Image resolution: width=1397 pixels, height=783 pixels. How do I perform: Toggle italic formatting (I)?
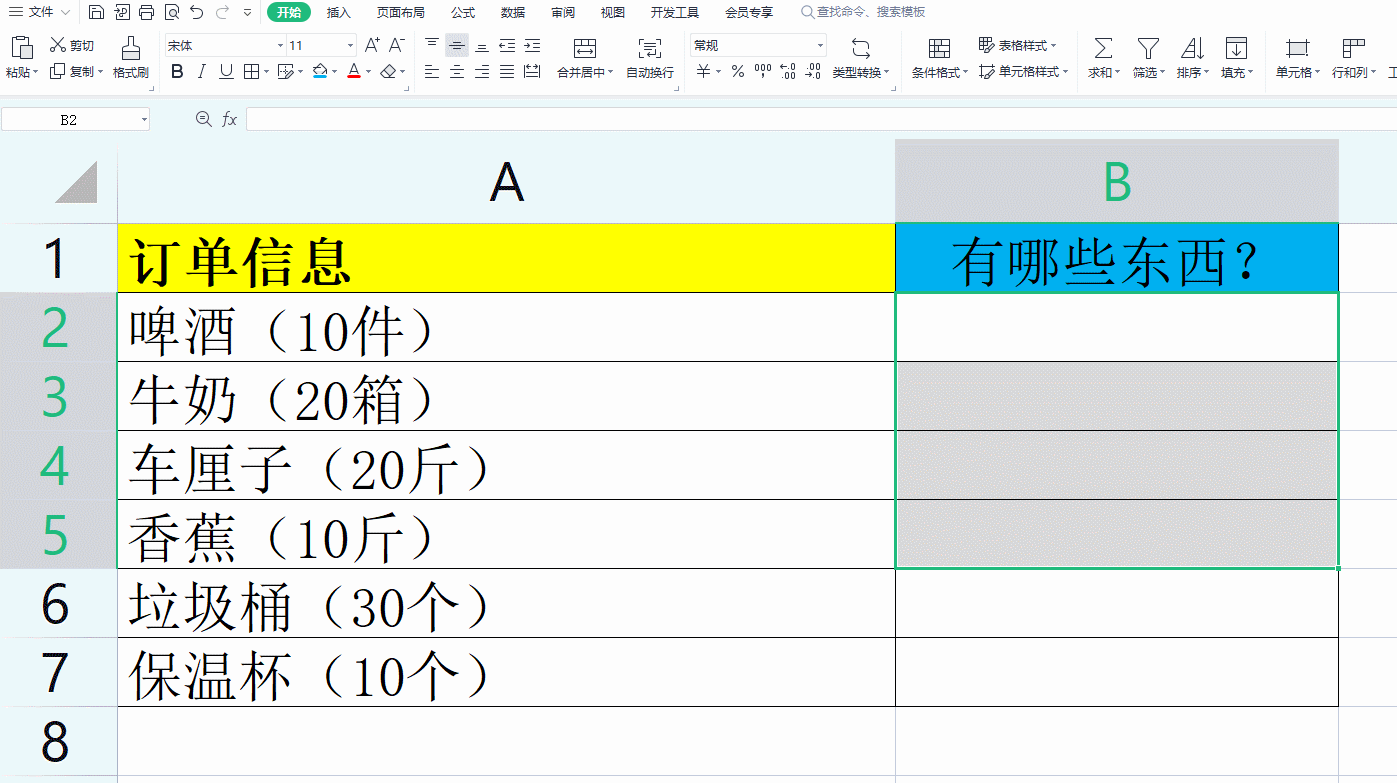tap(202, 71)
